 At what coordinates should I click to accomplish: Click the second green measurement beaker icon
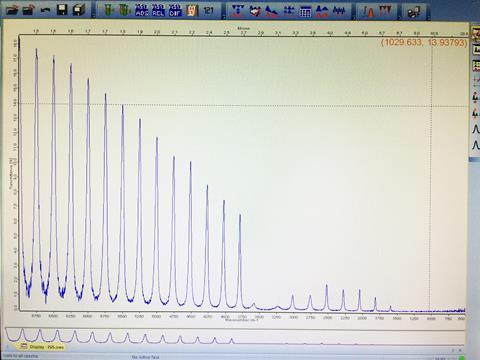coord(124,10)
